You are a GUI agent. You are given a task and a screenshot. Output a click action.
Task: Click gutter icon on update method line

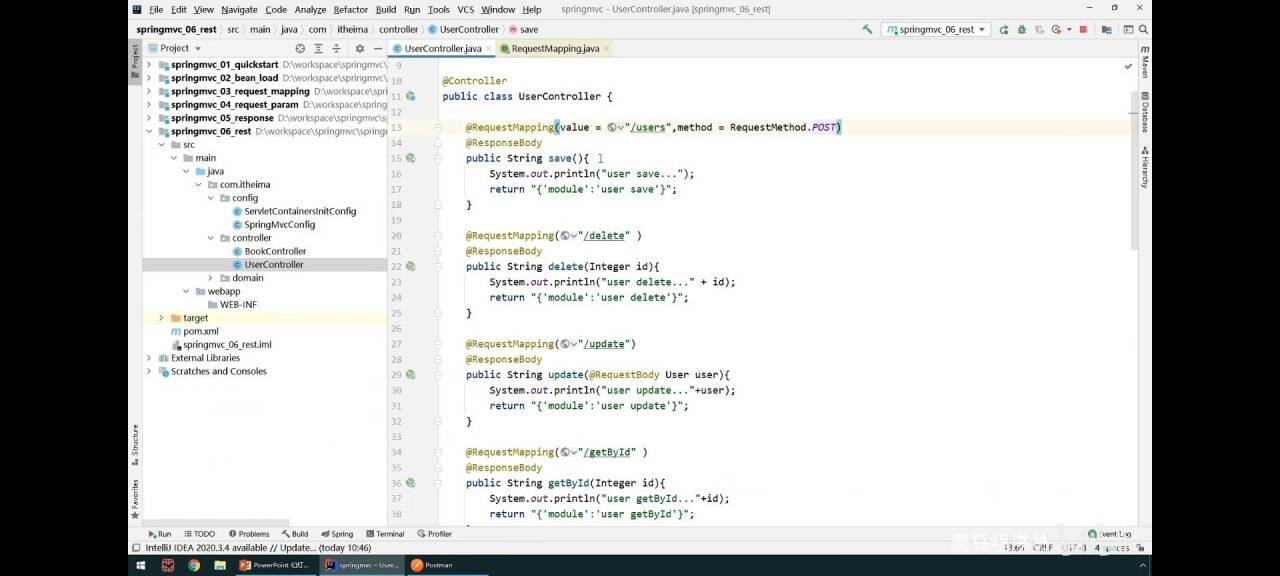pos(410,375)
